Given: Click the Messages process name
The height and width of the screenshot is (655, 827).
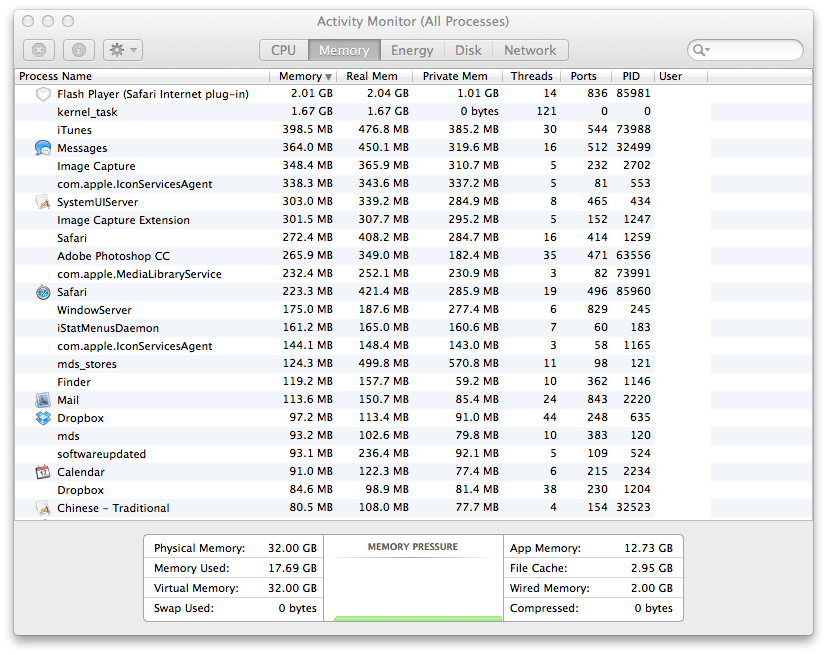Looking at the screenshot, I should click(82, 148).
